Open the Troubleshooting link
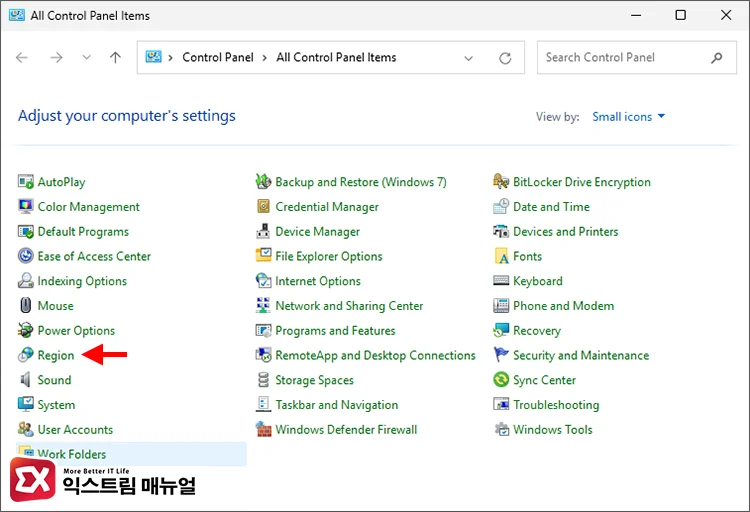This screenshot has height=512, width=750. click(556, 405)
